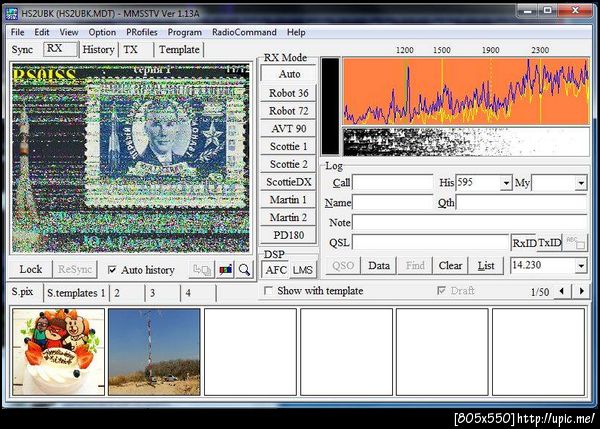Select AVT 90 mode

(x=289, y=129)
